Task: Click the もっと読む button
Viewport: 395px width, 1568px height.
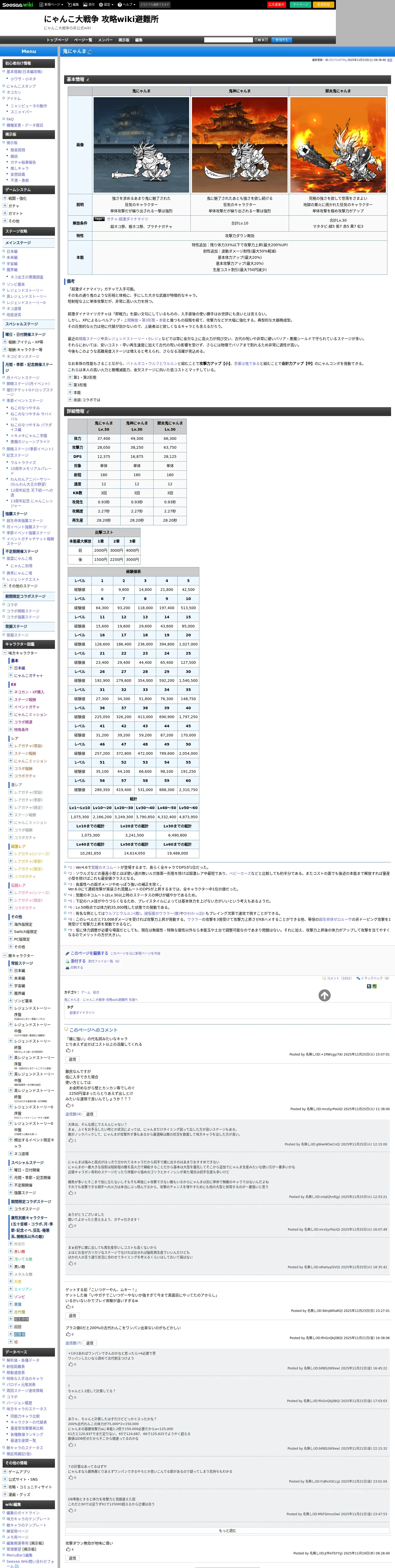Action: coord(227,1531)
